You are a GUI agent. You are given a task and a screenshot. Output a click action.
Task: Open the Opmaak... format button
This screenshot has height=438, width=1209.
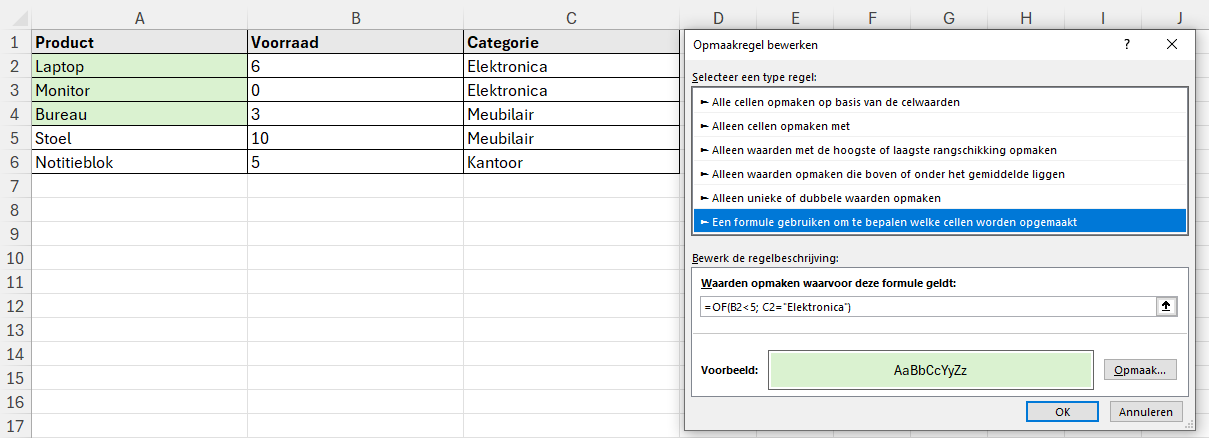1140,370
